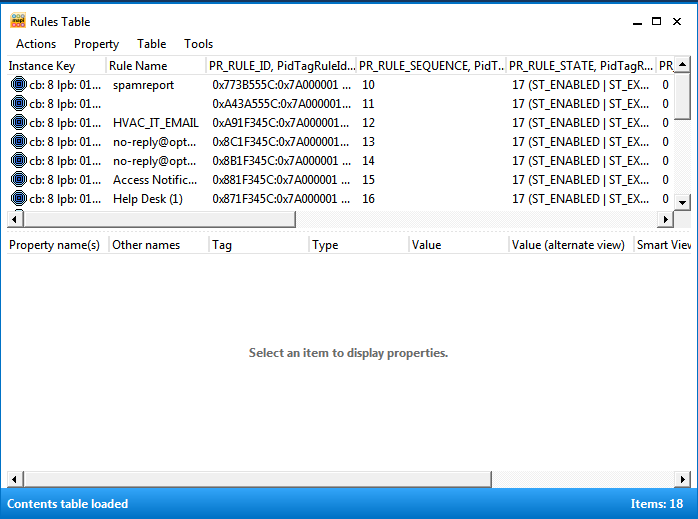Click rules list horizontal scrollbar thumb
The image size is (698, 519).
159,219
